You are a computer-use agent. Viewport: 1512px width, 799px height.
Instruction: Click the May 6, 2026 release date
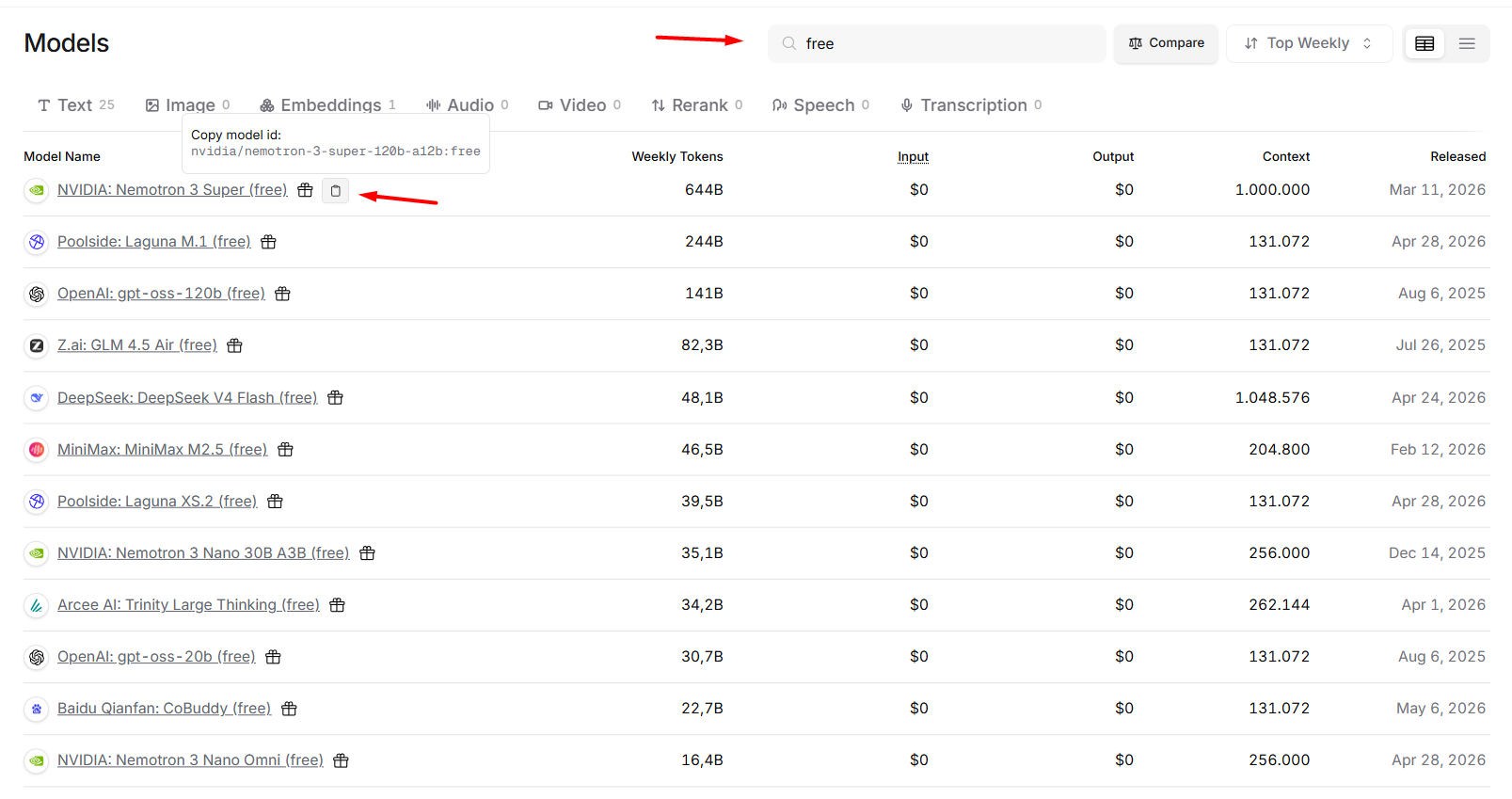1441,709
